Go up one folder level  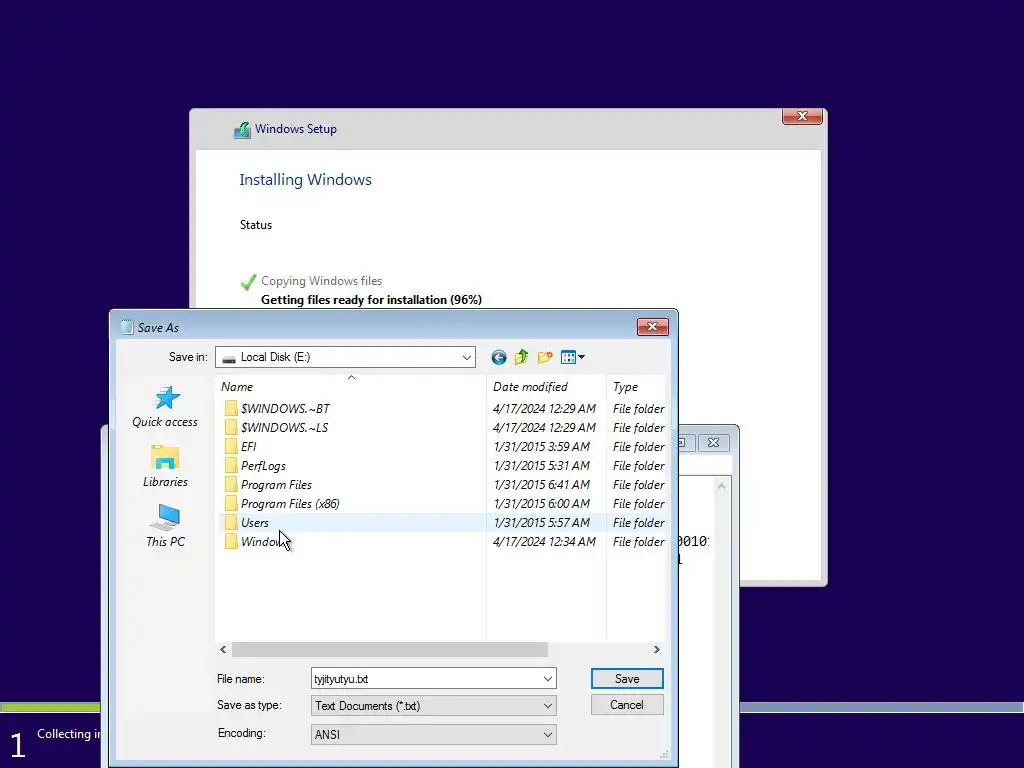click(x=521, y=357)
